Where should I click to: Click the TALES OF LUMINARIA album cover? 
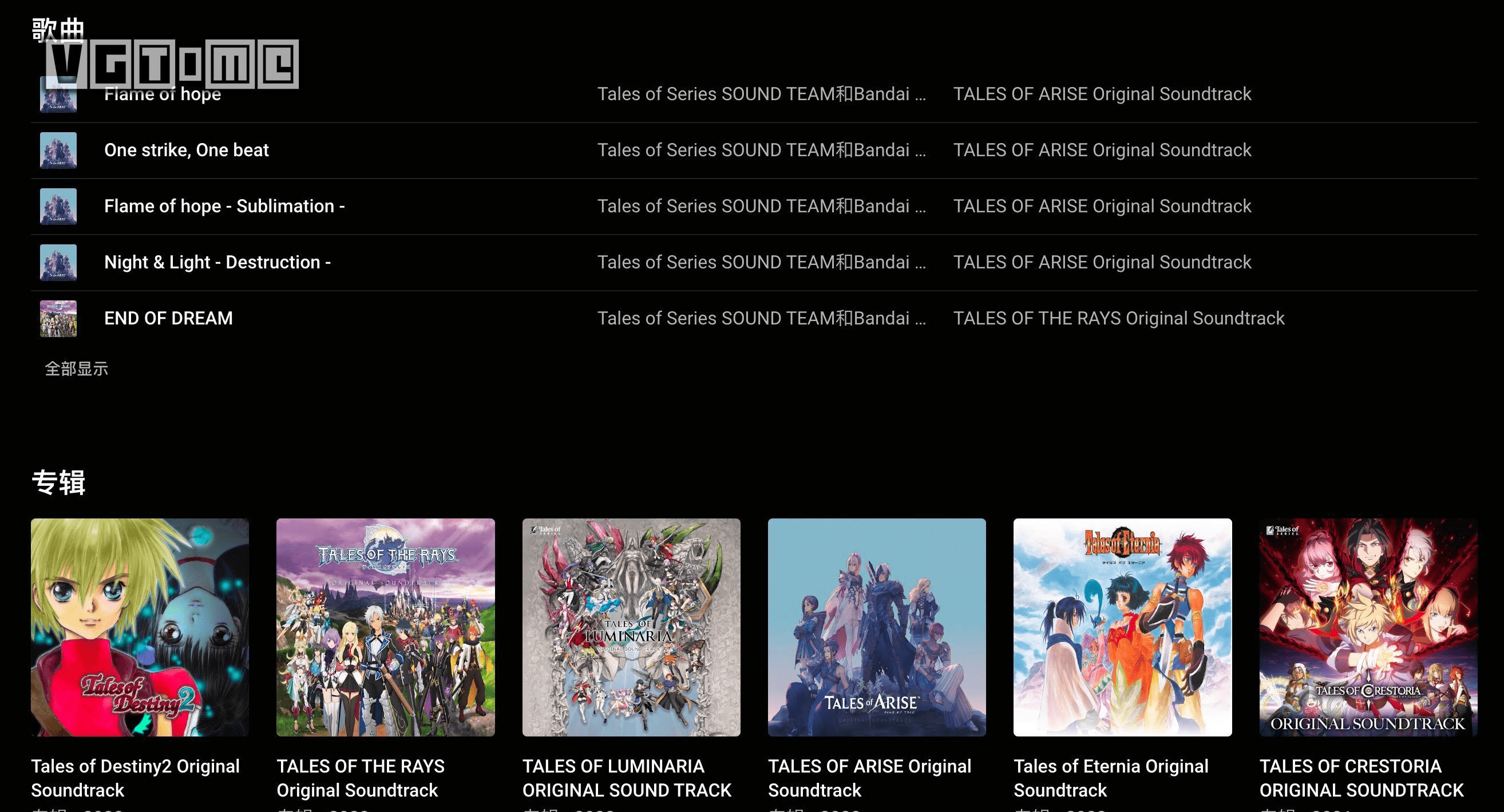click(631, 627)
